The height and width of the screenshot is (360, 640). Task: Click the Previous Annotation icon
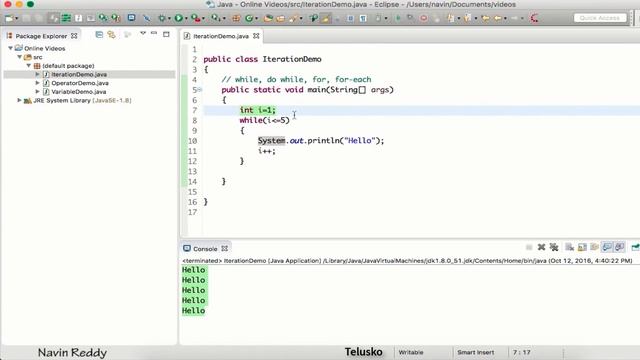coord(468,18)
